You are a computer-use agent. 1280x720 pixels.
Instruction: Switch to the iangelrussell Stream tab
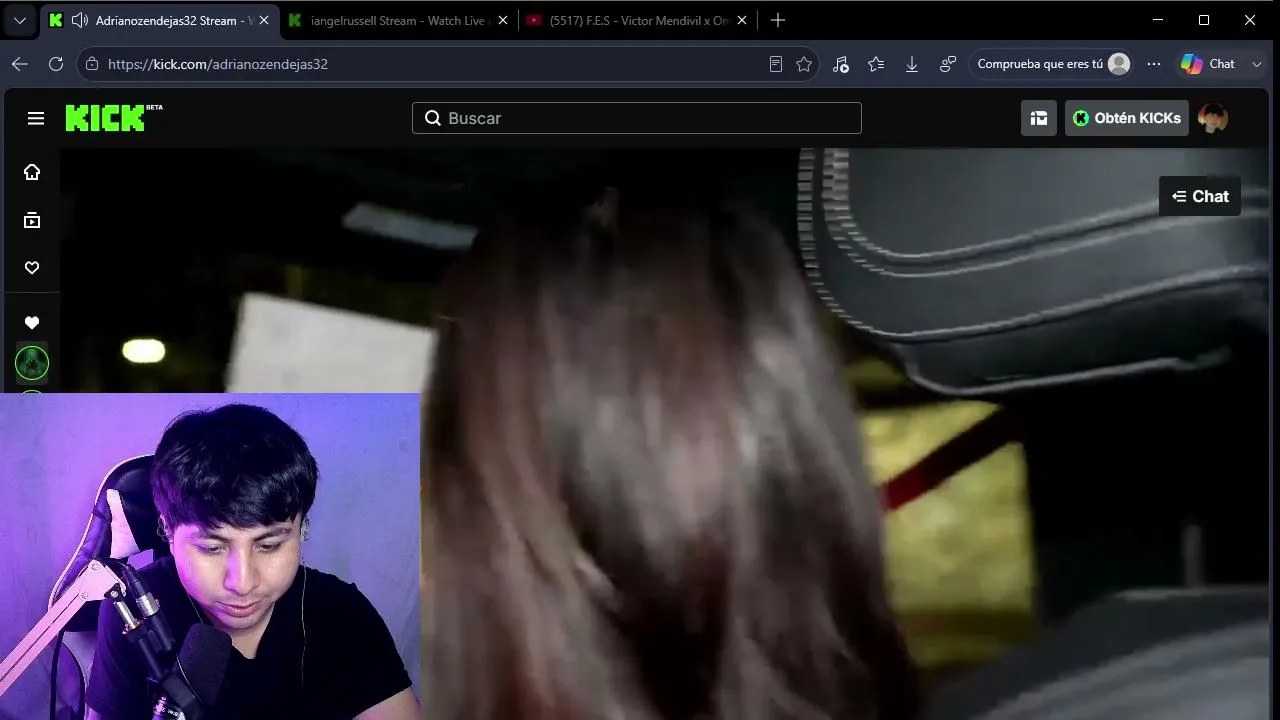pyautogui.click(x=397, y=20)
